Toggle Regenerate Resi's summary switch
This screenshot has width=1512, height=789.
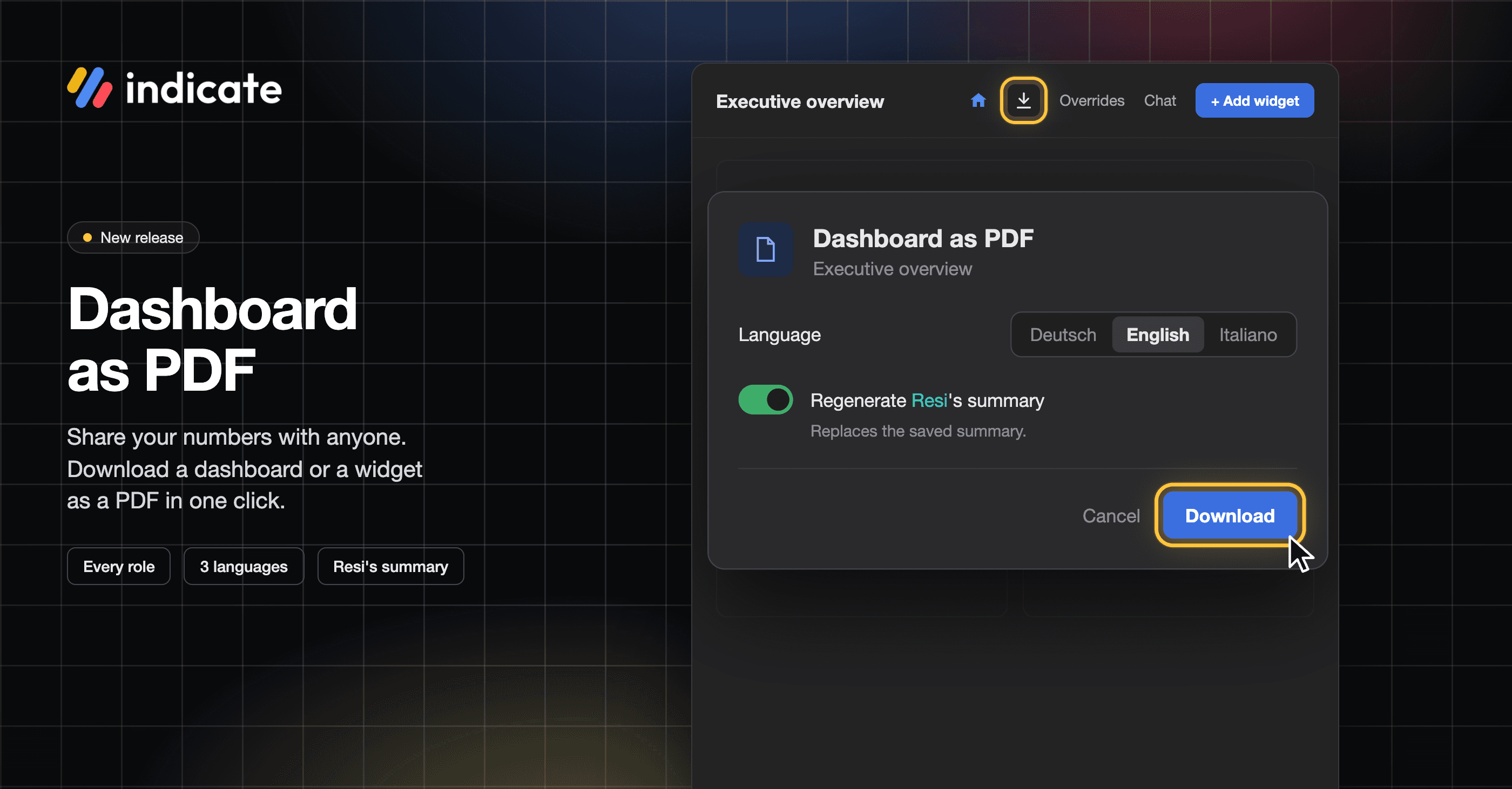[x=765, y=400]
